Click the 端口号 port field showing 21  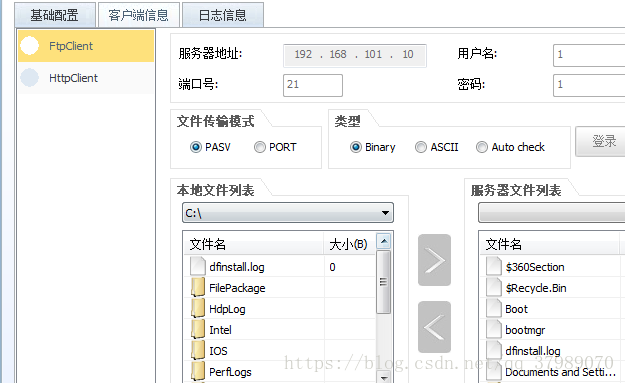(313, 85)
